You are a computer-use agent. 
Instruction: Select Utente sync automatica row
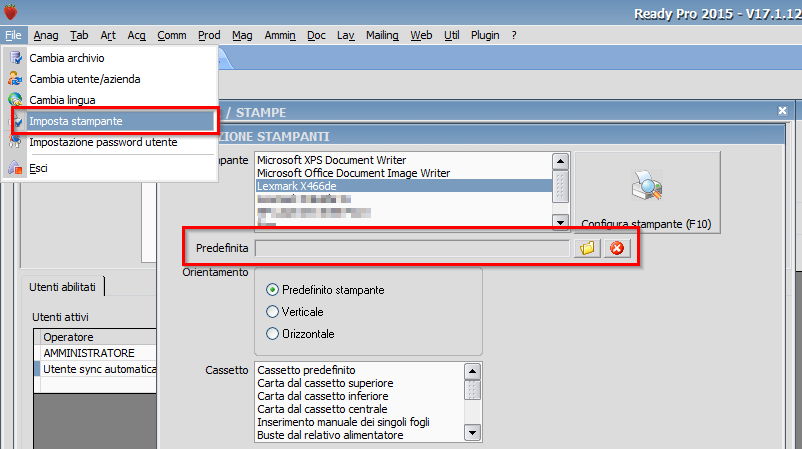click(x=96, y=369)
